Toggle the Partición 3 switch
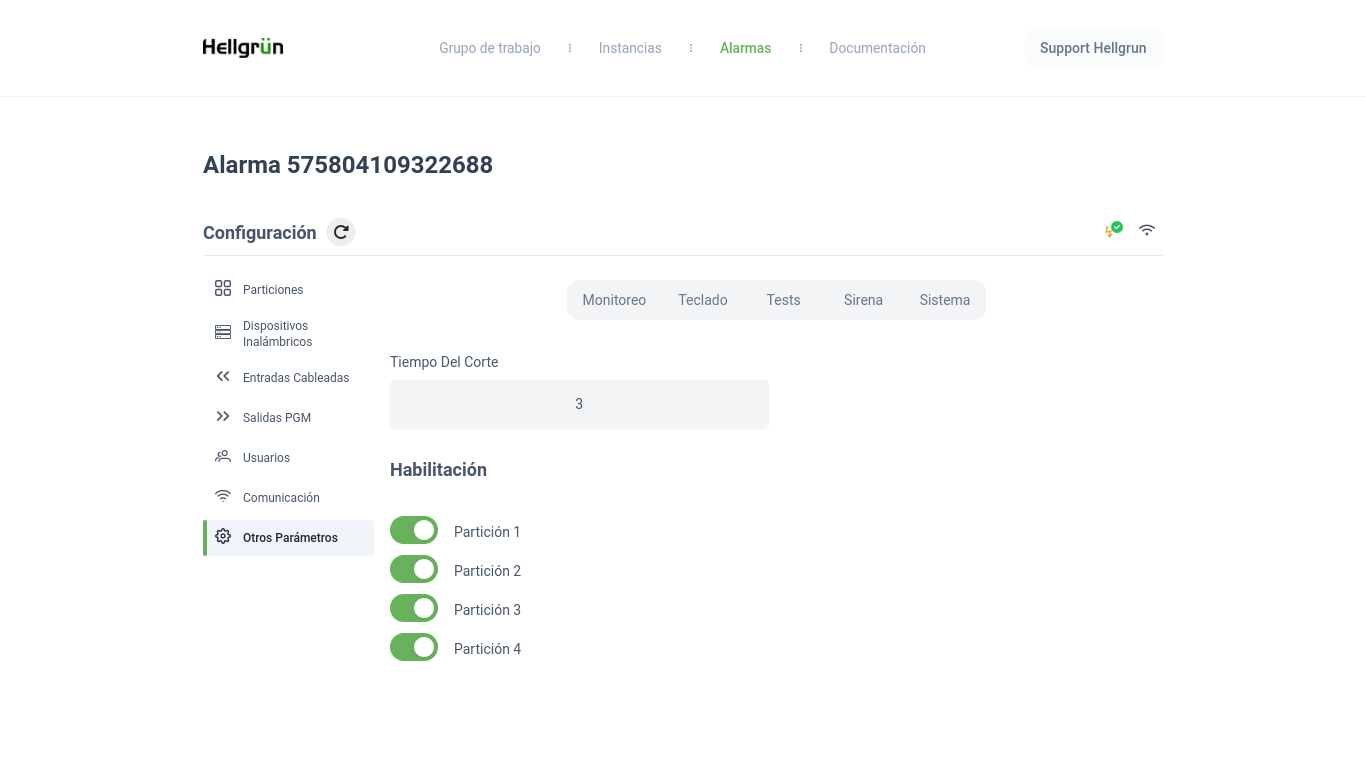Image resolution: width=1366 pixels, height=760 pixels. pos(414,609)
